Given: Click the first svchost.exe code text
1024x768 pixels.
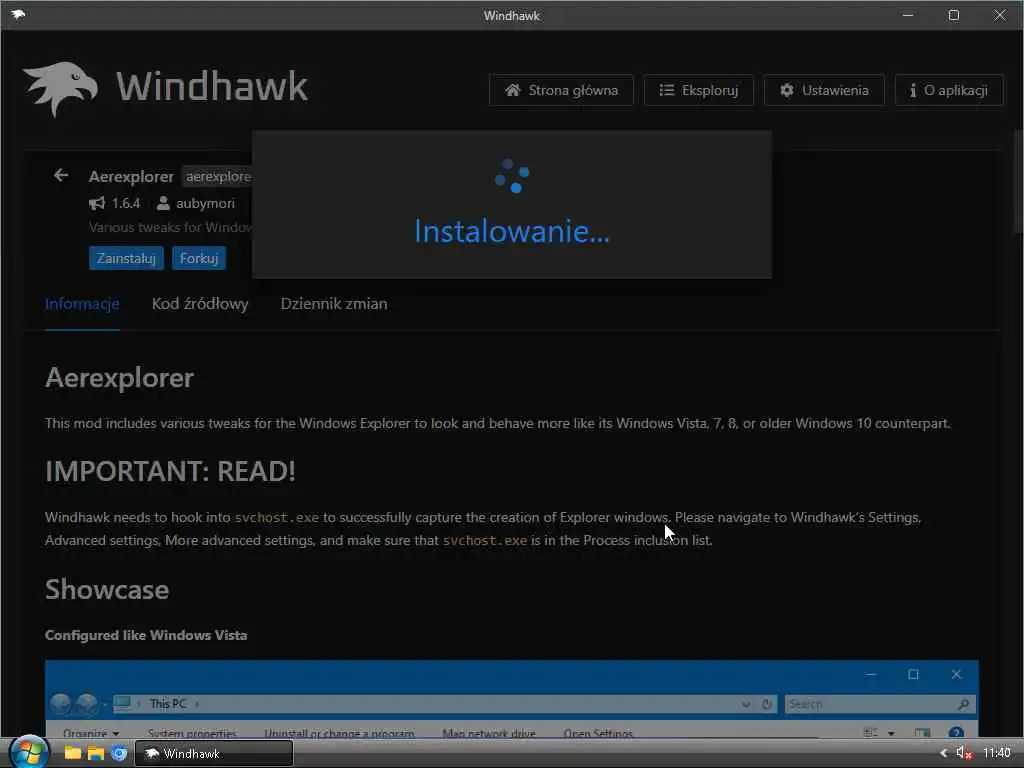Looking at the screenshot, I should 277,517.
